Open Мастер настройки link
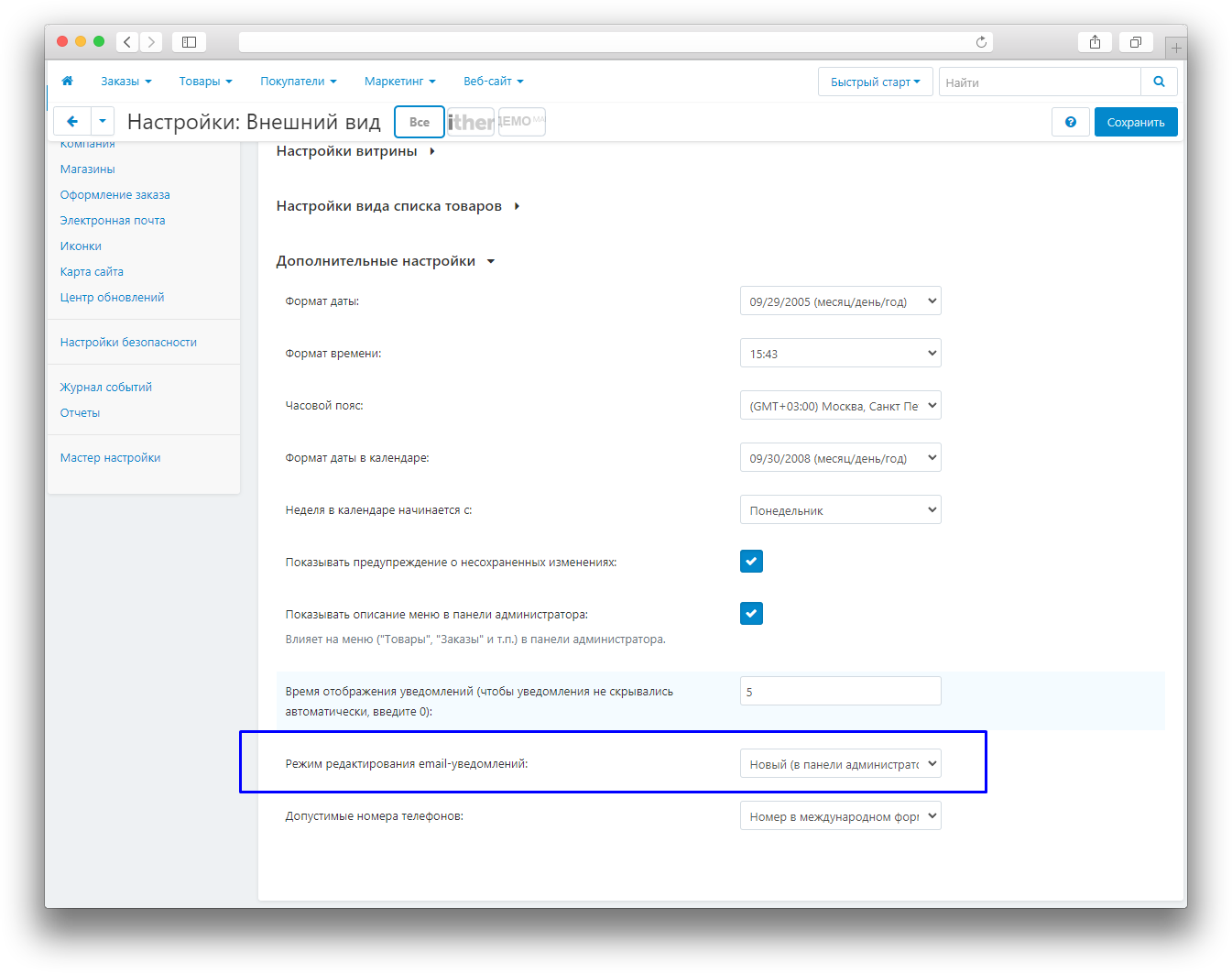Viewport: 1232px width, 973px height. [111, 458]
